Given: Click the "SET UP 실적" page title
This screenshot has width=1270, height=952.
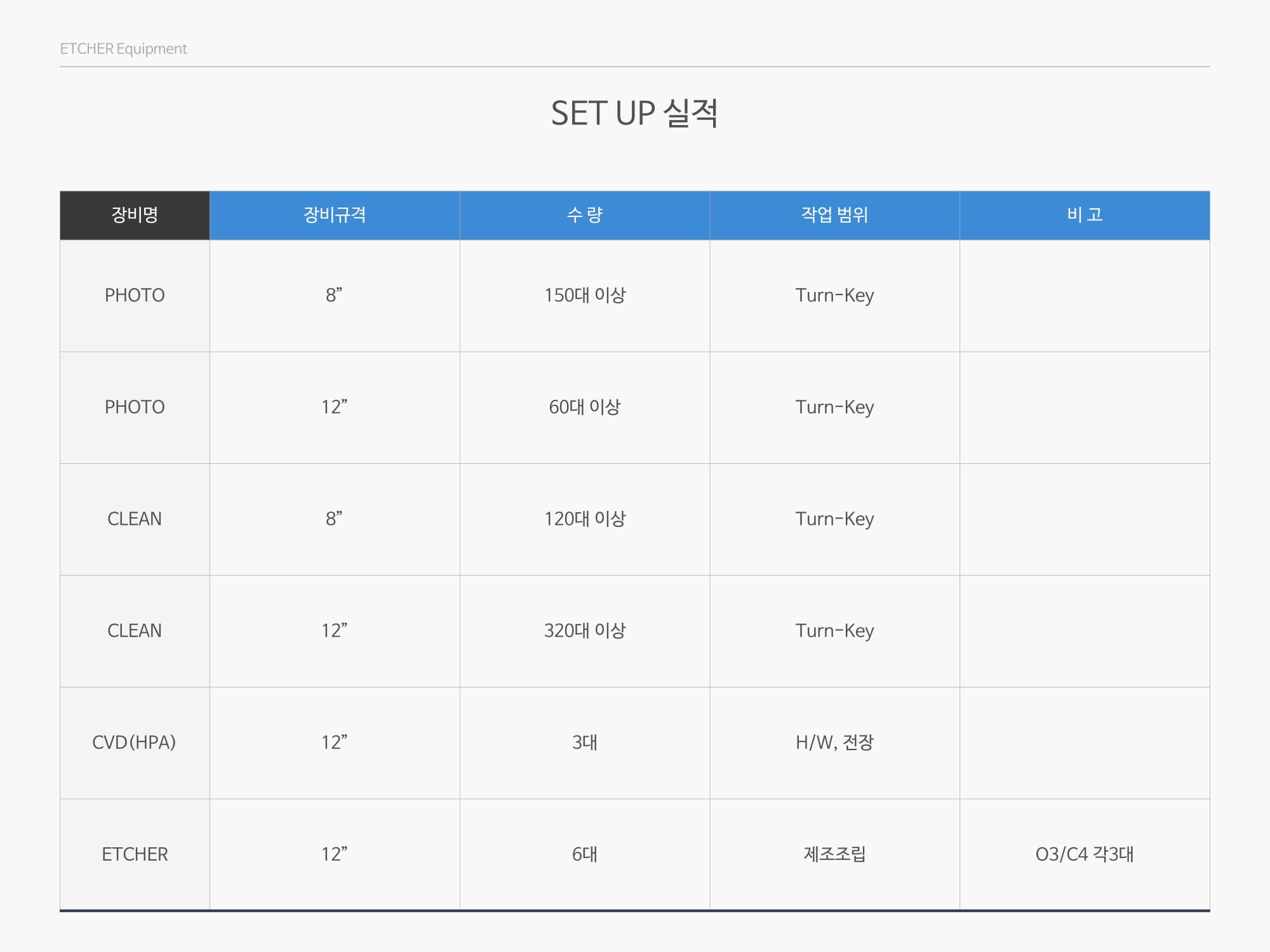Looking at the screenshot, I should tap(634, 114).
